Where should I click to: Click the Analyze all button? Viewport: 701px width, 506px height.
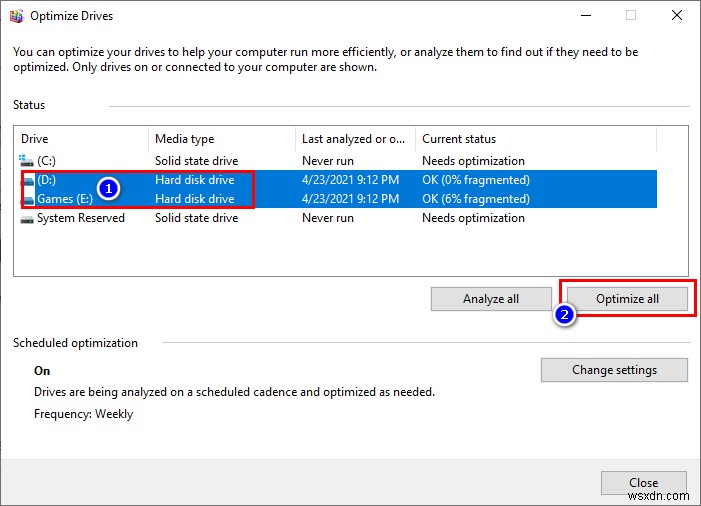(x=491, y=299)
